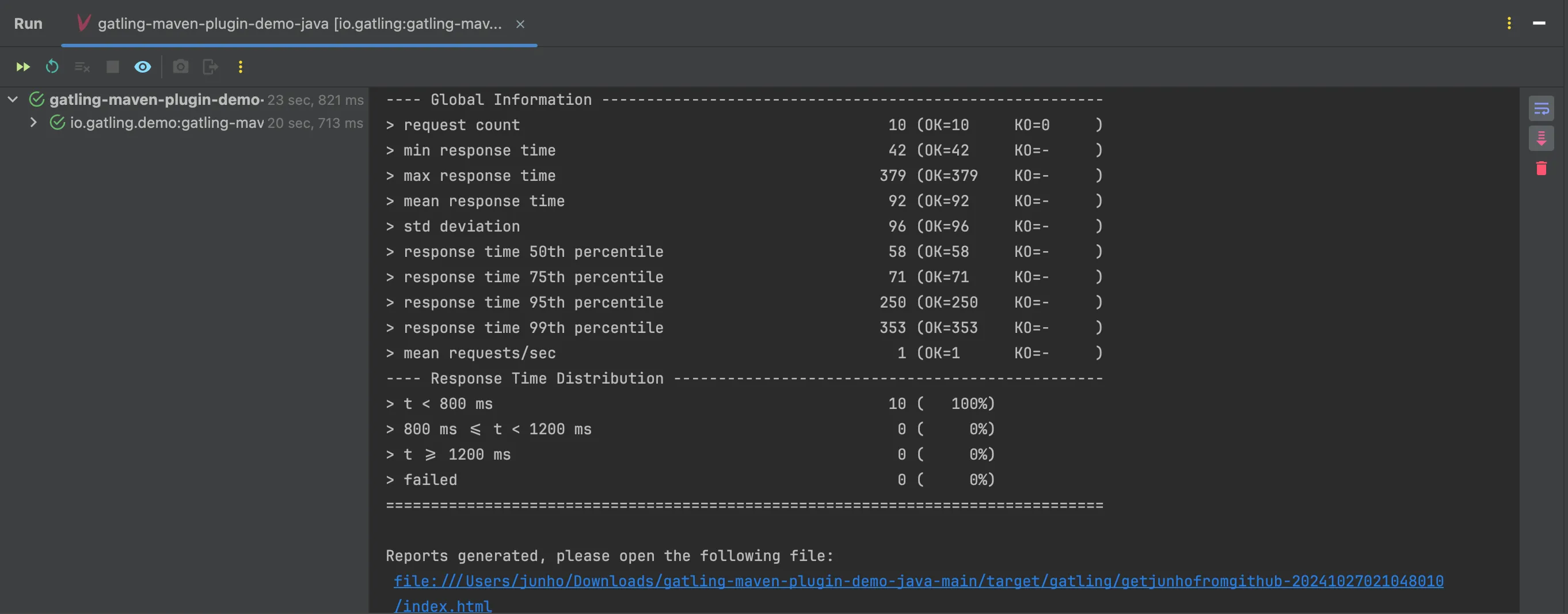Close the gatling-maven-plugin-demo-java tab
The width and height of the screenshot is (1568, 614).
[x=520, y=24]
